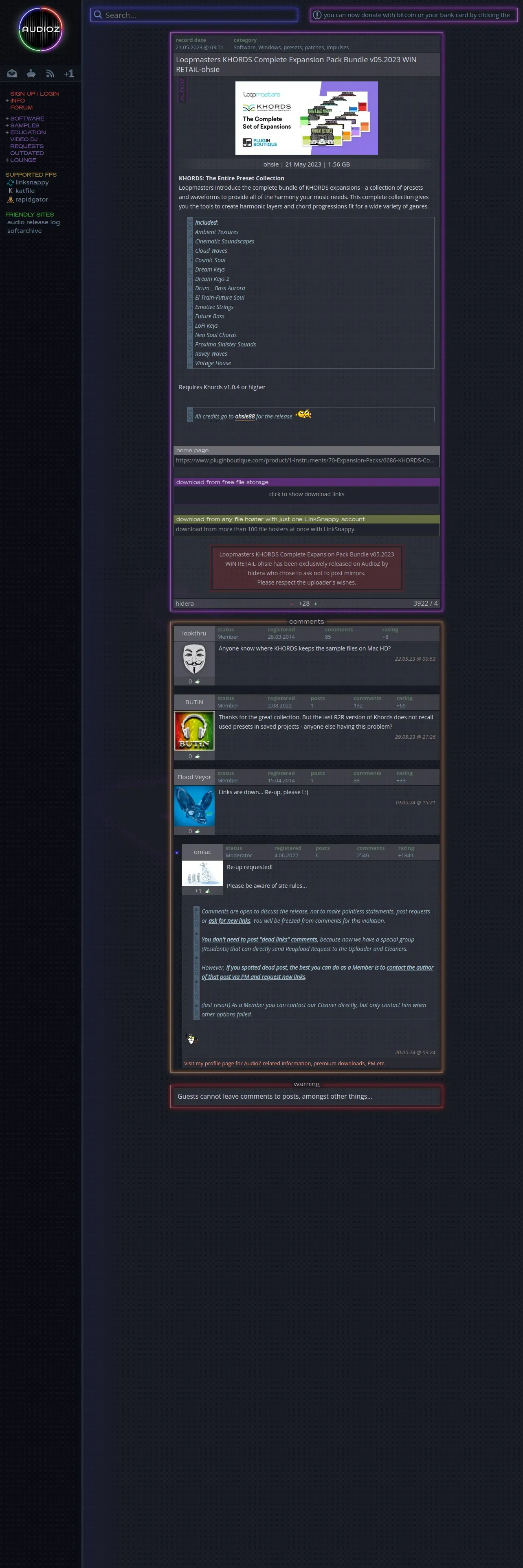Open the softarchive link

[24, 231]
